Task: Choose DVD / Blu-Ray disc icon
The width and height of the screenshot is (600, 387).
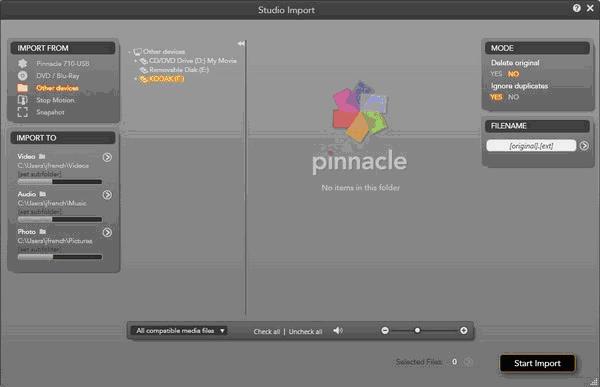Action: pyautogui.click(x=23, y=76)
